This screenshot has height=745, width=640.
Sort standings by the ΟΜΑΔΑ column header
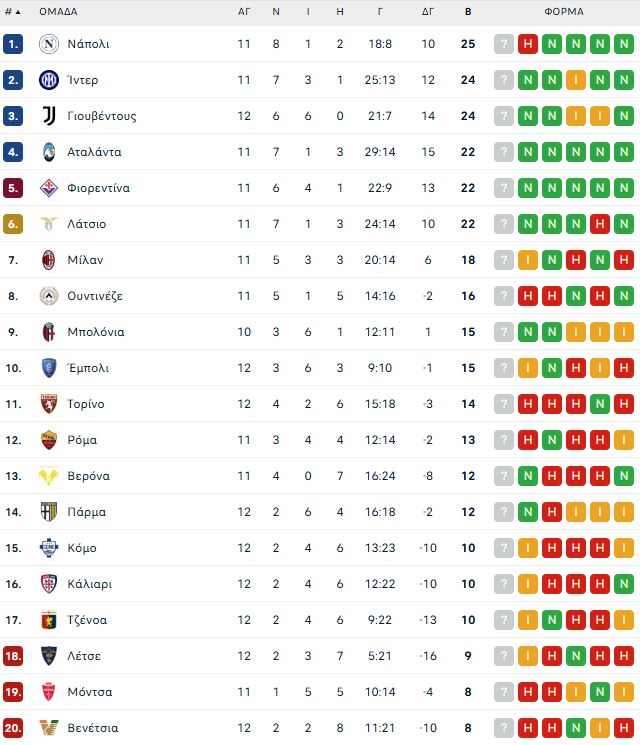tap(58, 12)
